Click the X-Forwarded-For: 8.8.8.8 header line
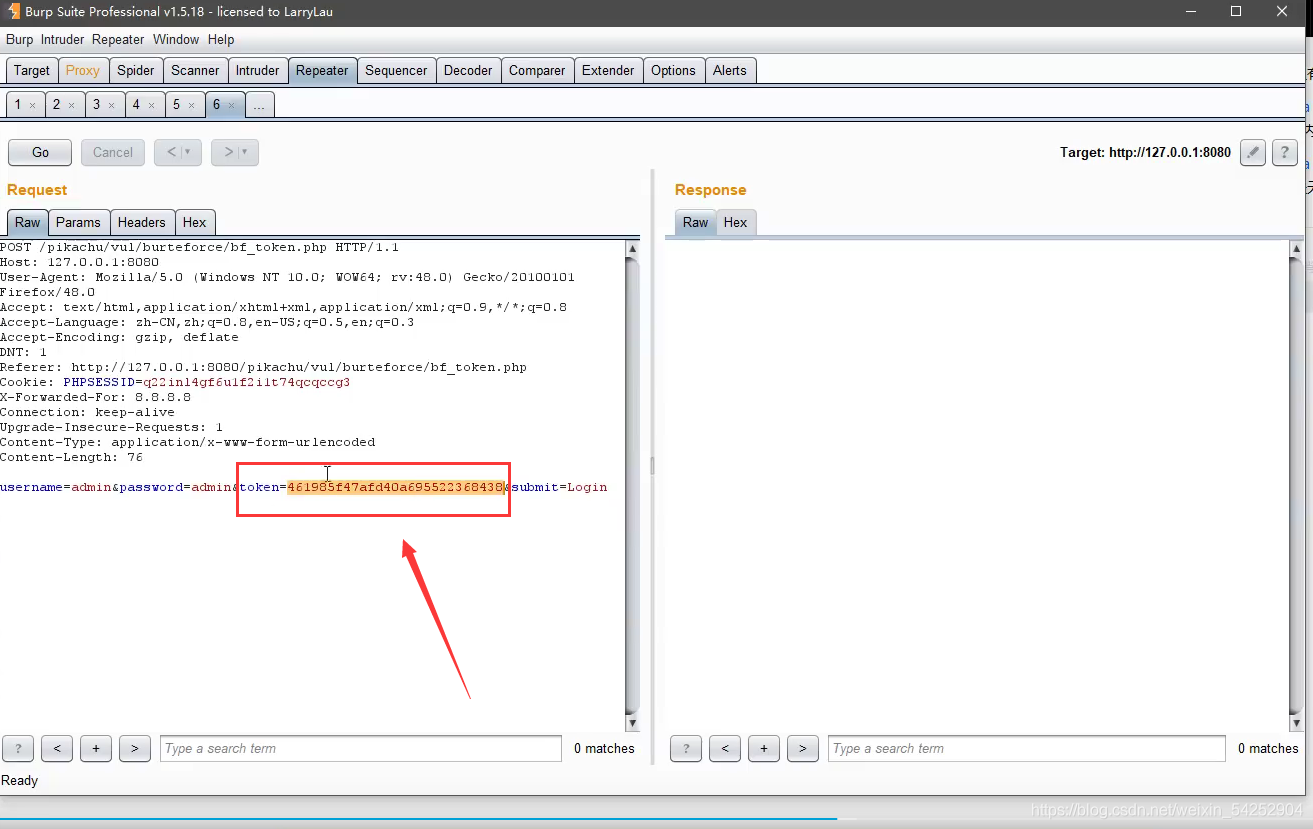This screenshot has width=1313, height=829. click(x=96, y=397)
